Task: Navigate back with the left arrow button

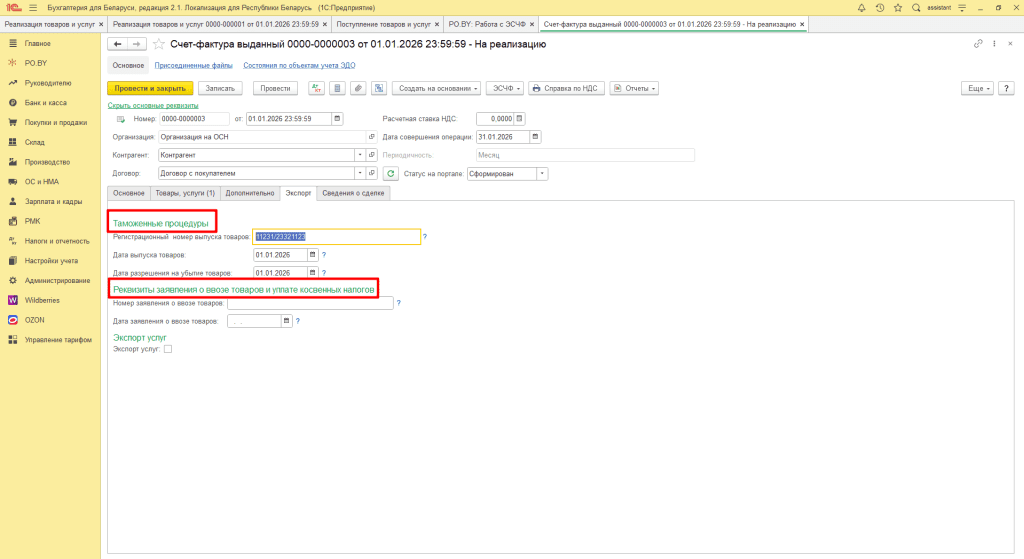Action: [117, 44]
